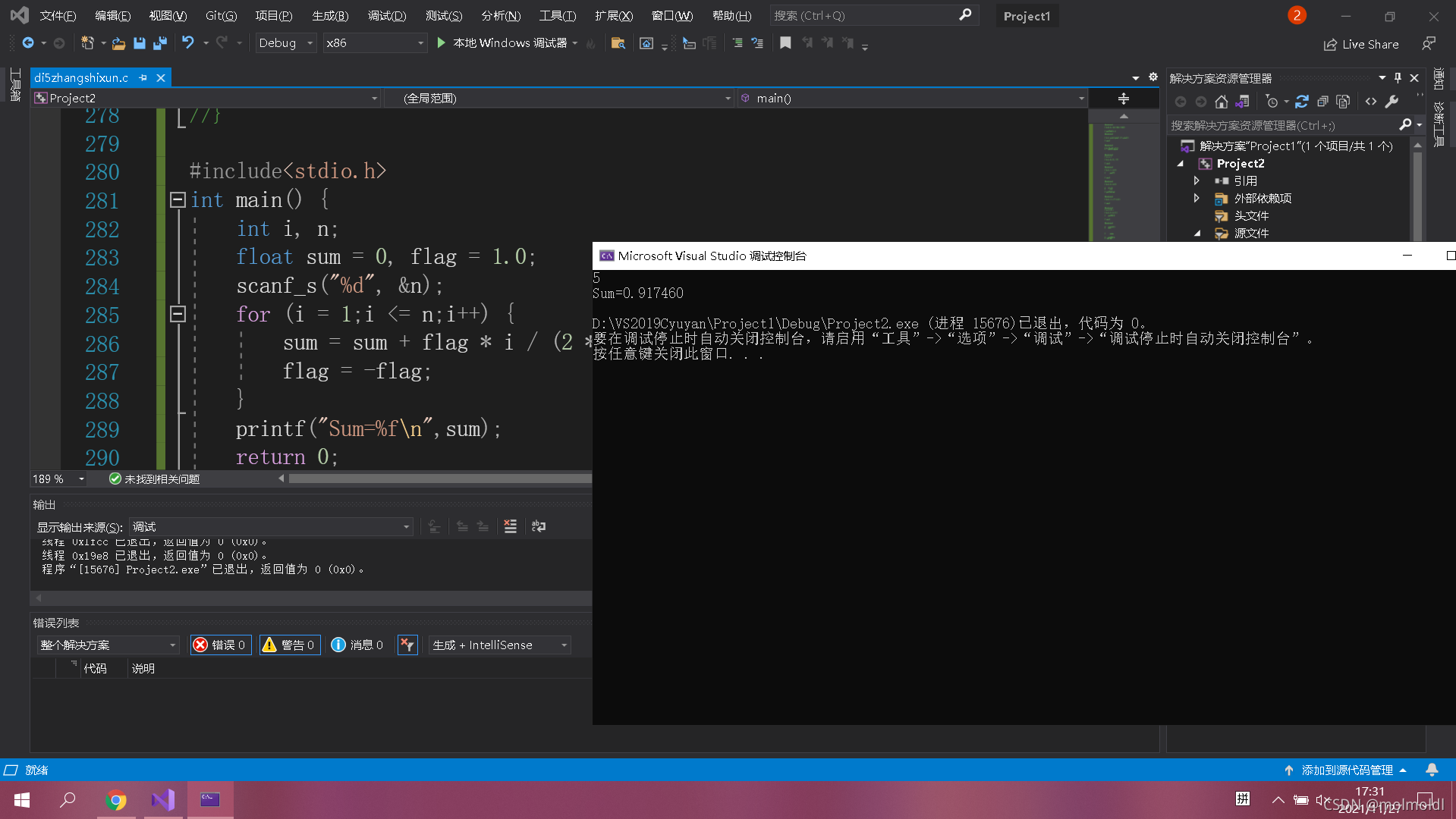
Task: Save the current file with the disk icon
Action: [x=140, y=43]
